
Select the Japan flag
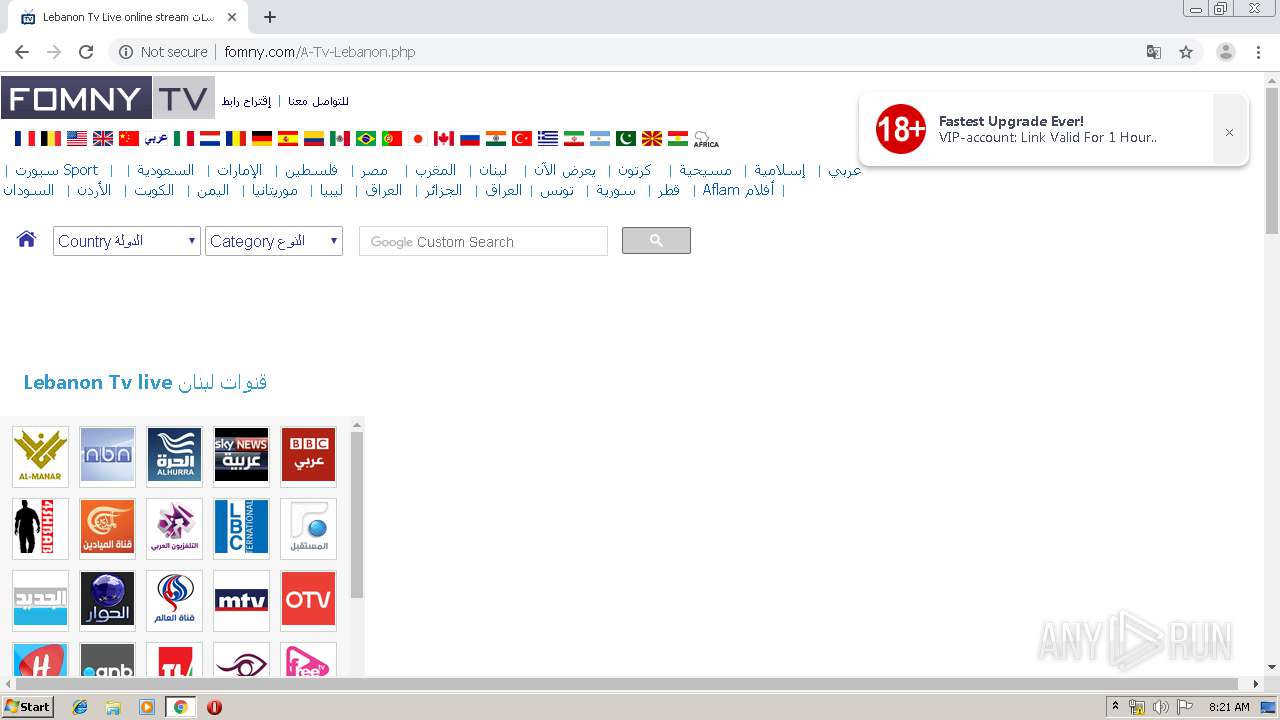418,139
